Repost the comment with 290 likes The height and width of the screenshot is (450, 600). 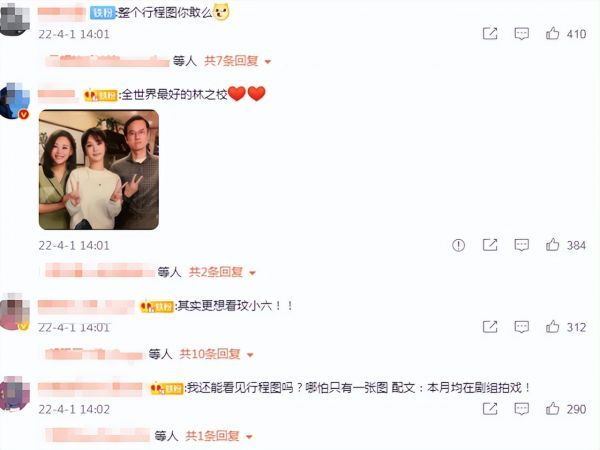pyautogui.click(x=490, y=409)
